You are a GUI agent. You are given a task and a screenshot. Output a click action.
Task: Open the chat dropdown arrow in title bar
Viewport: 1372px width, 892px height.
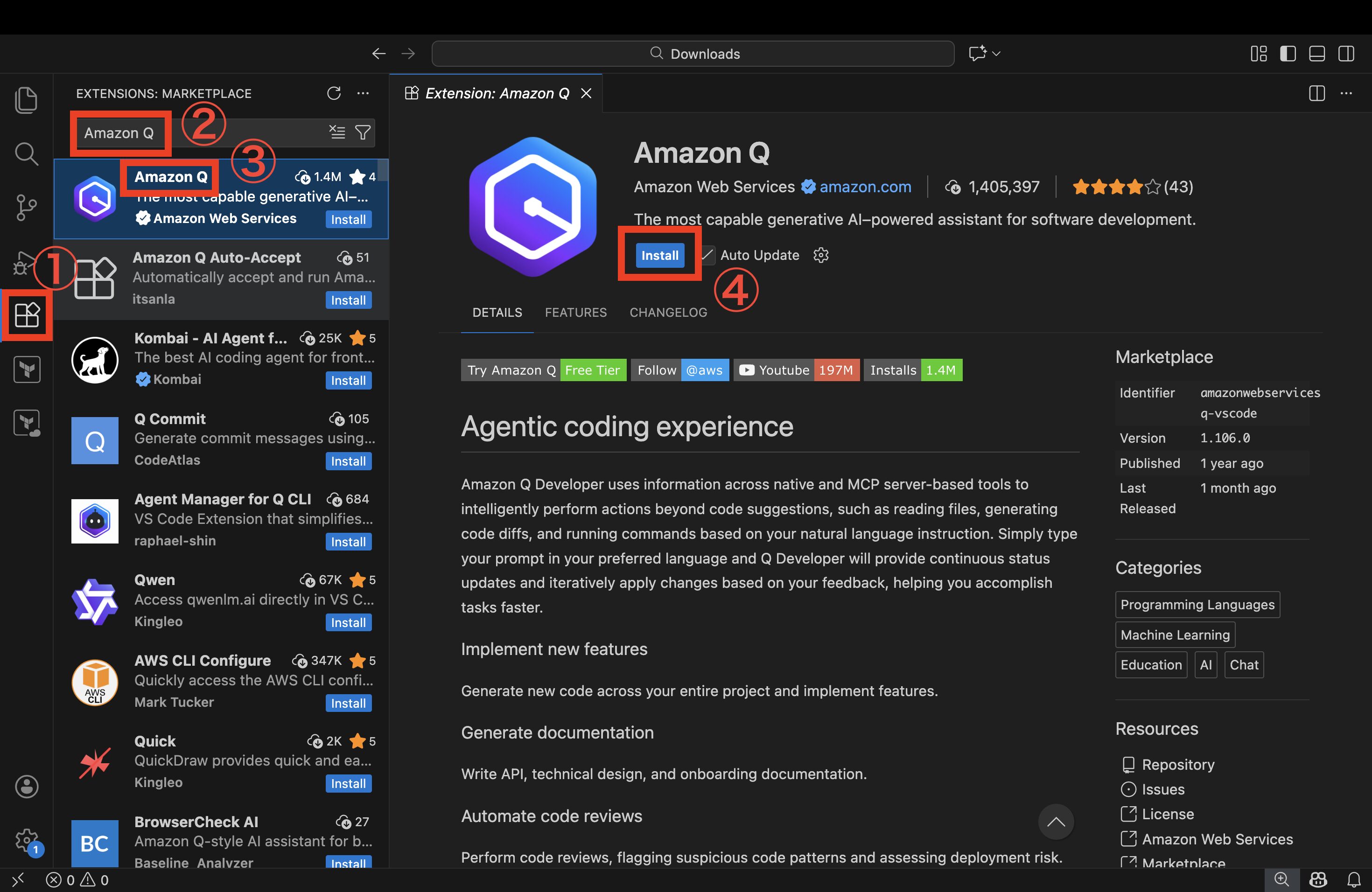click(996, 54)
